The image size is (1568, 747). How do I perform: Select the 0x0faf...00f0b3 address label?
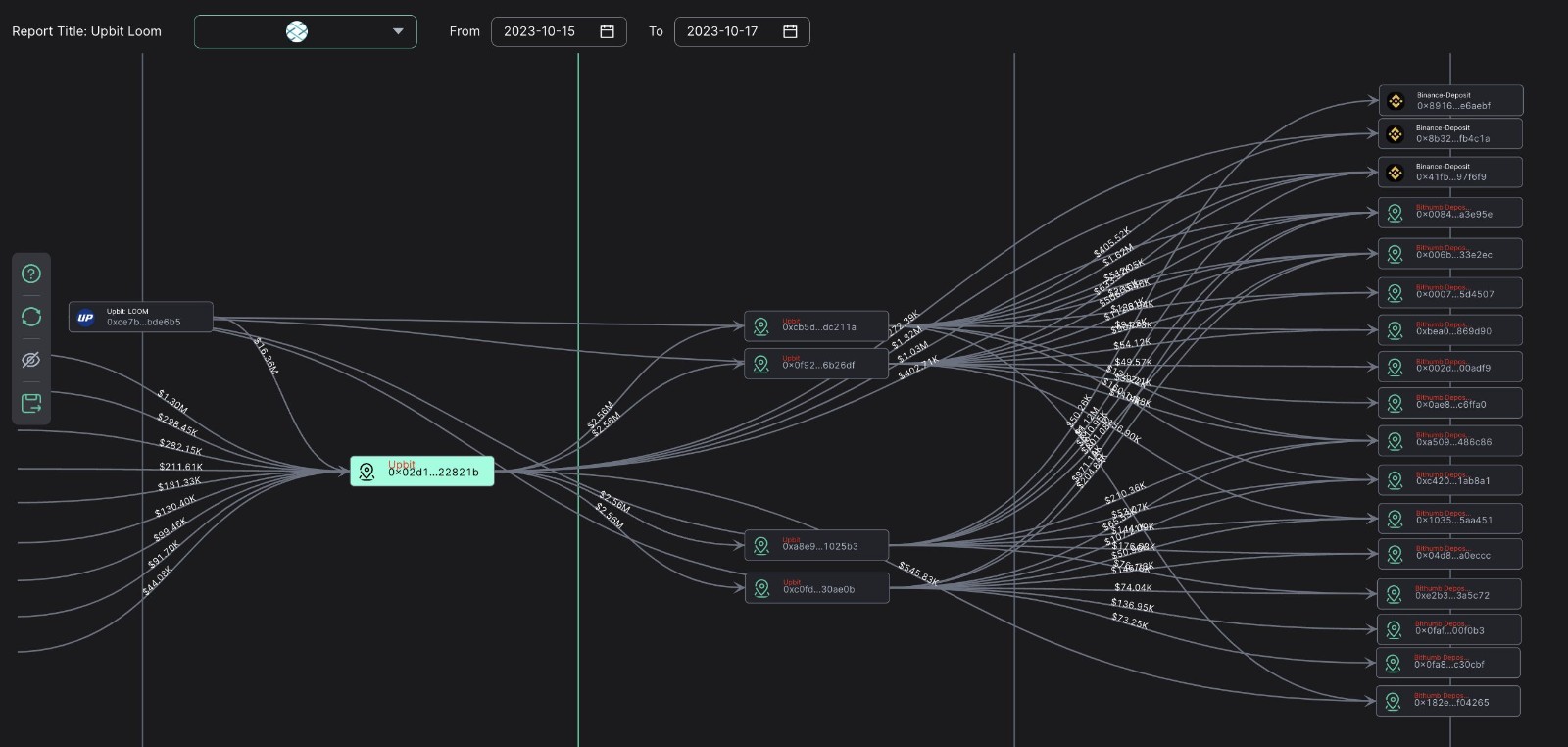tap(1450, 631)
